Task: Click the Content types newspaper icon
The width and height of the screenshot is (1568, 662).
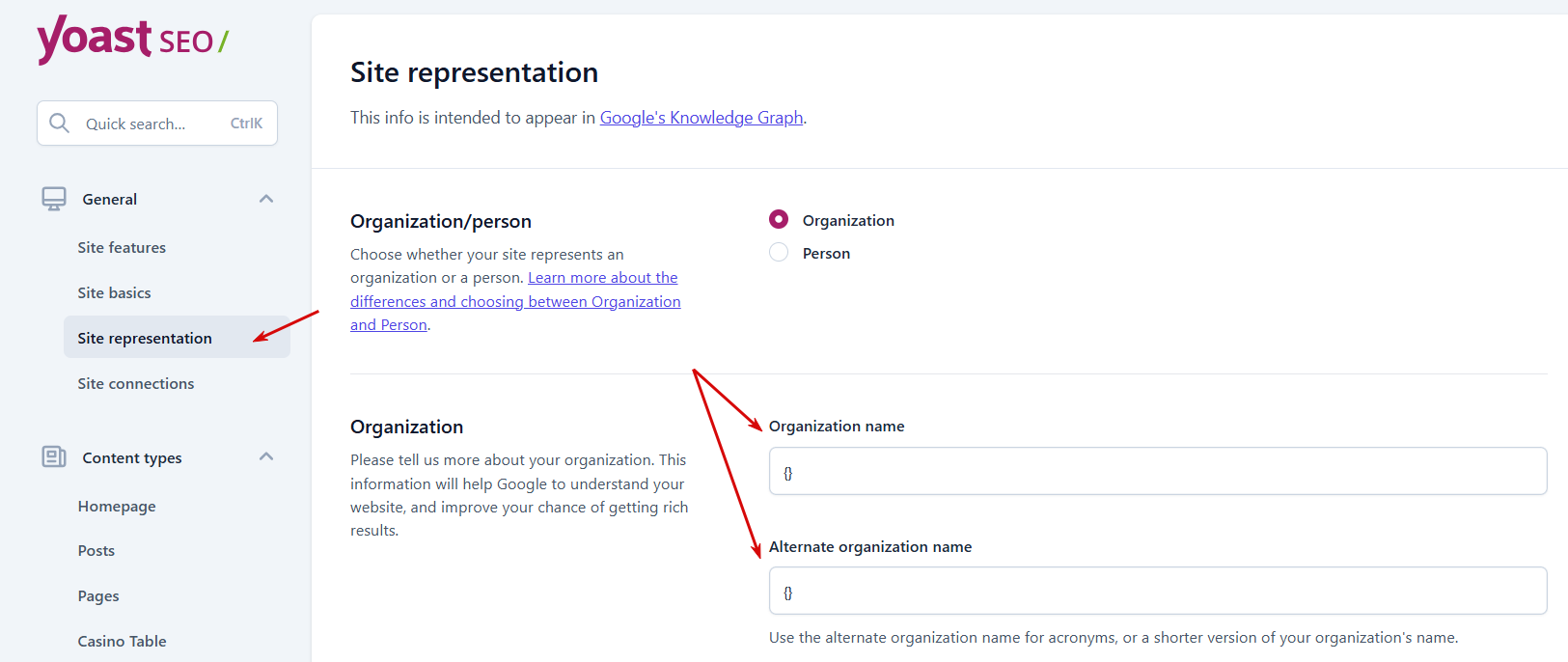Action: click(54, 456)
